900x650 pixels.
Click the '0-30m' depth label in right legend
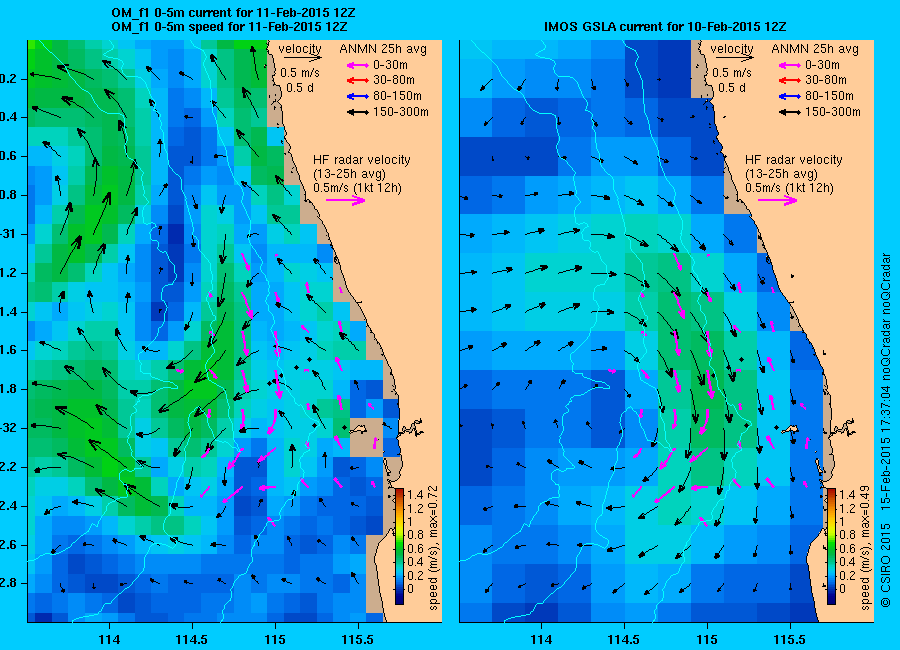pyautogui.click(x=823, y=65)
